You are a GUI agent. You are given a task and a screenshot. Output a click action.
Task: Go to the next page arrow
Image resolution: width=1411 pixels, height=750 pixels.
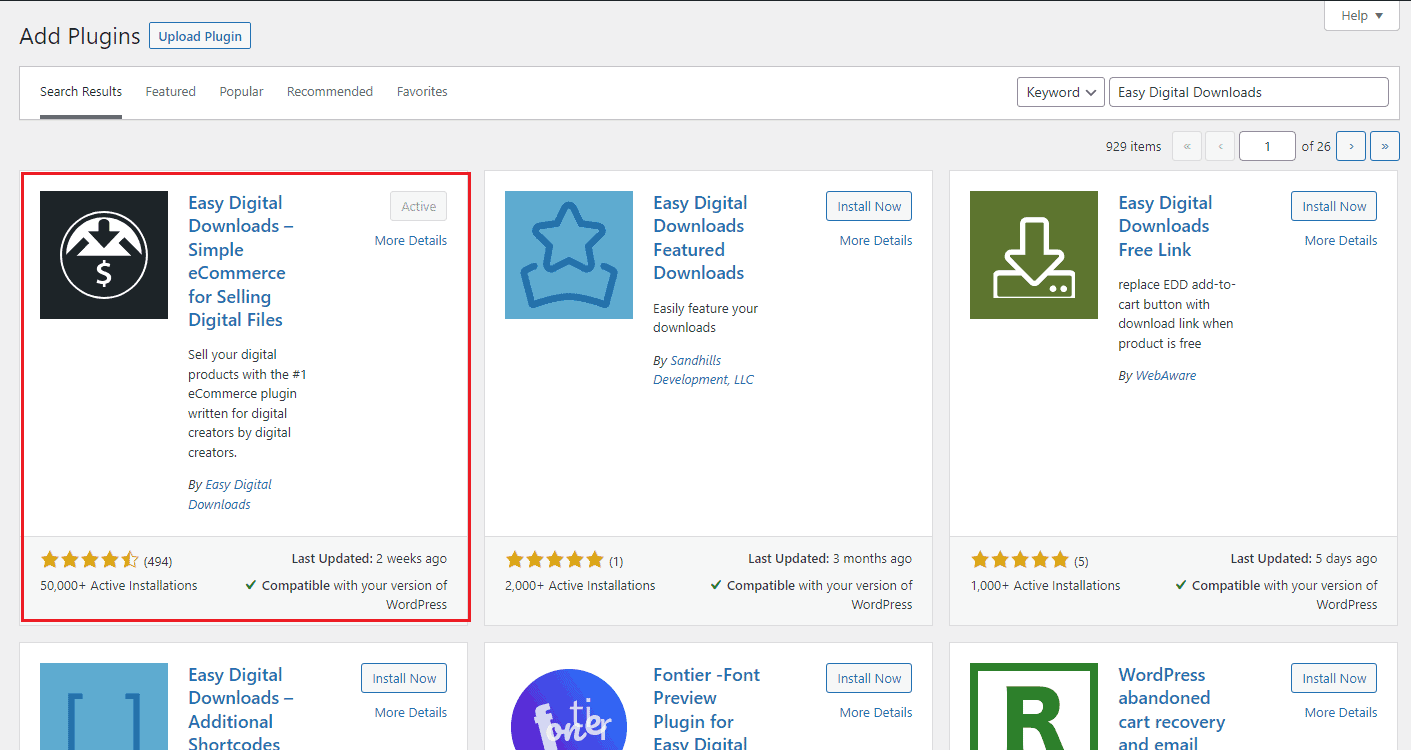(1351, 146)
